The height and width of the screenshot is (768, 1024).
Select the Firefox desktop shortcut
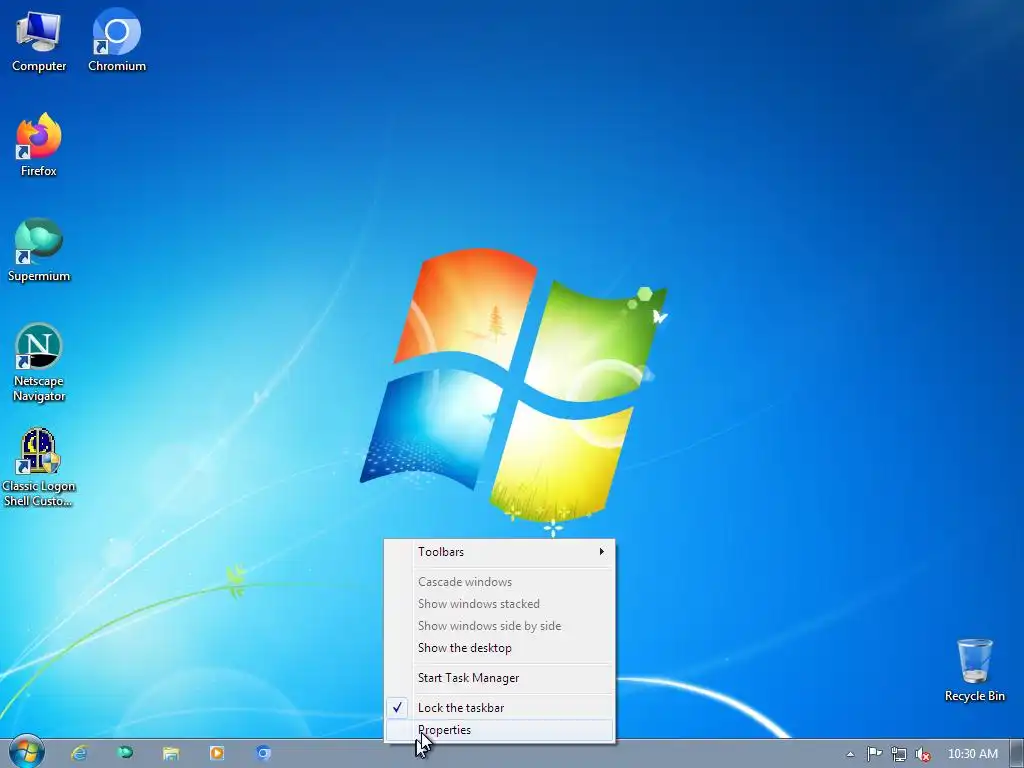39,145
